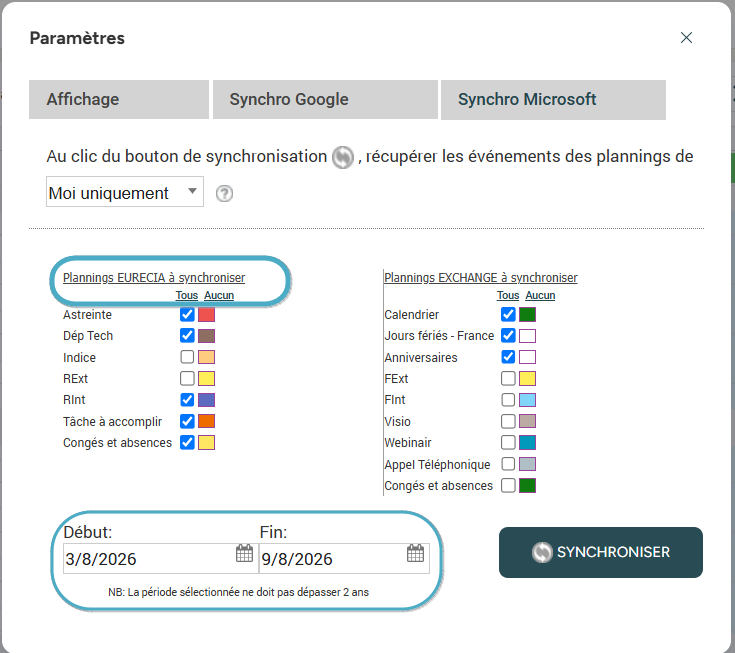Click the Plannings EURECIA à synchroniser heading
The width and height of the screenshot is (735, 653).
(154, 278)
